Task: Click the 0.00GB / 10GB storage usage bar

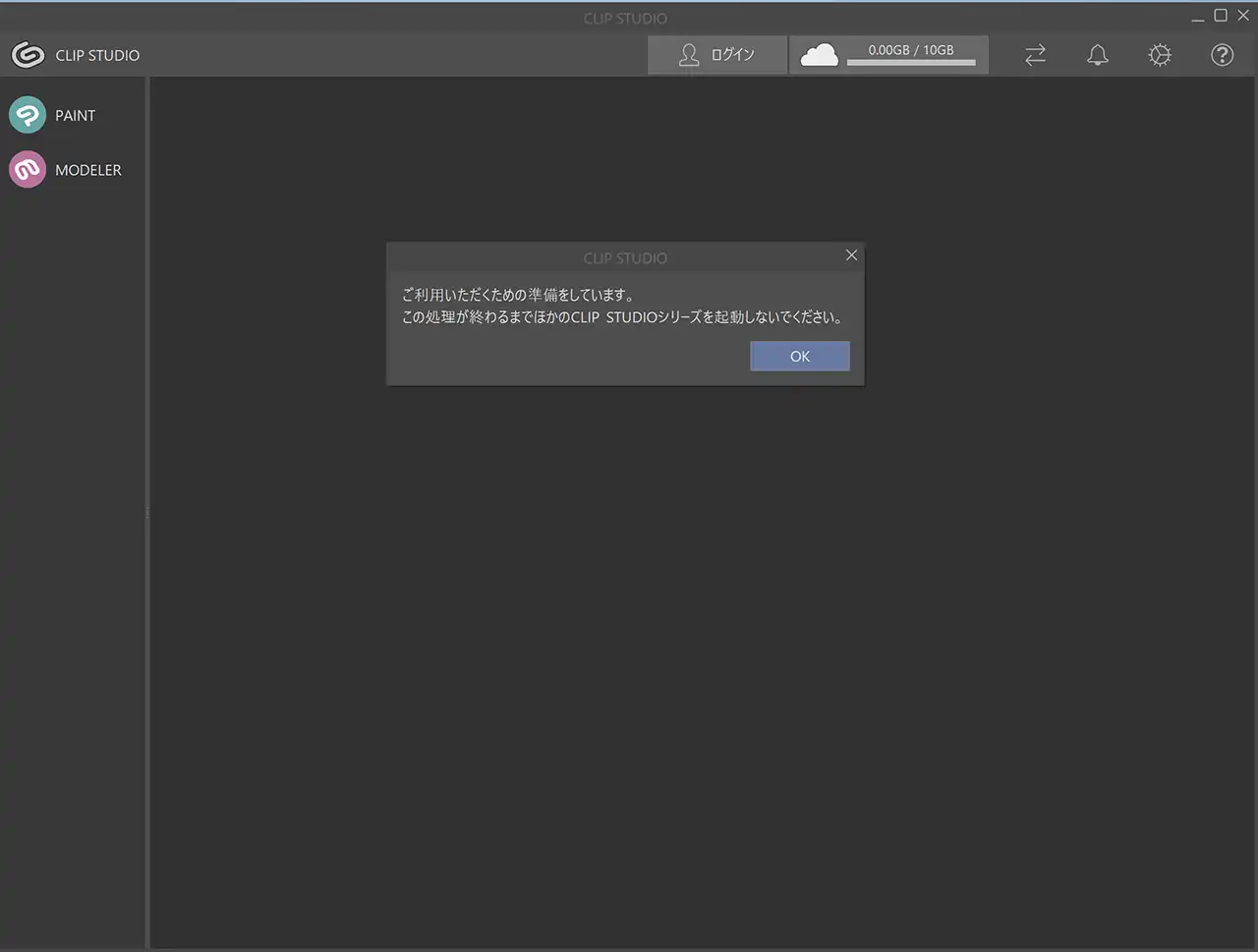Action: pyautogui.click(x=911, y=63)
